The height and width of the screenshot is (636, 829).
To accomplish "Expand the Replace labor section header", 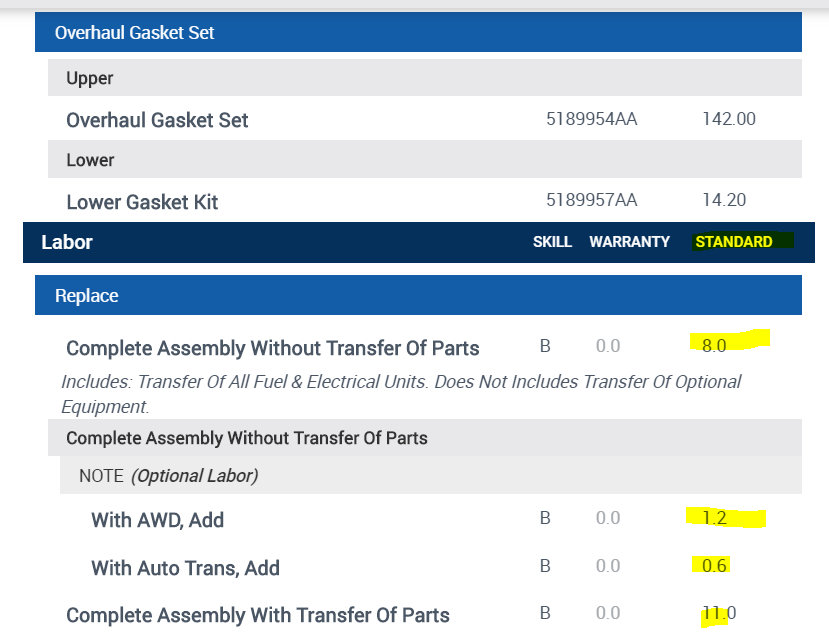I will click(87, 296).
